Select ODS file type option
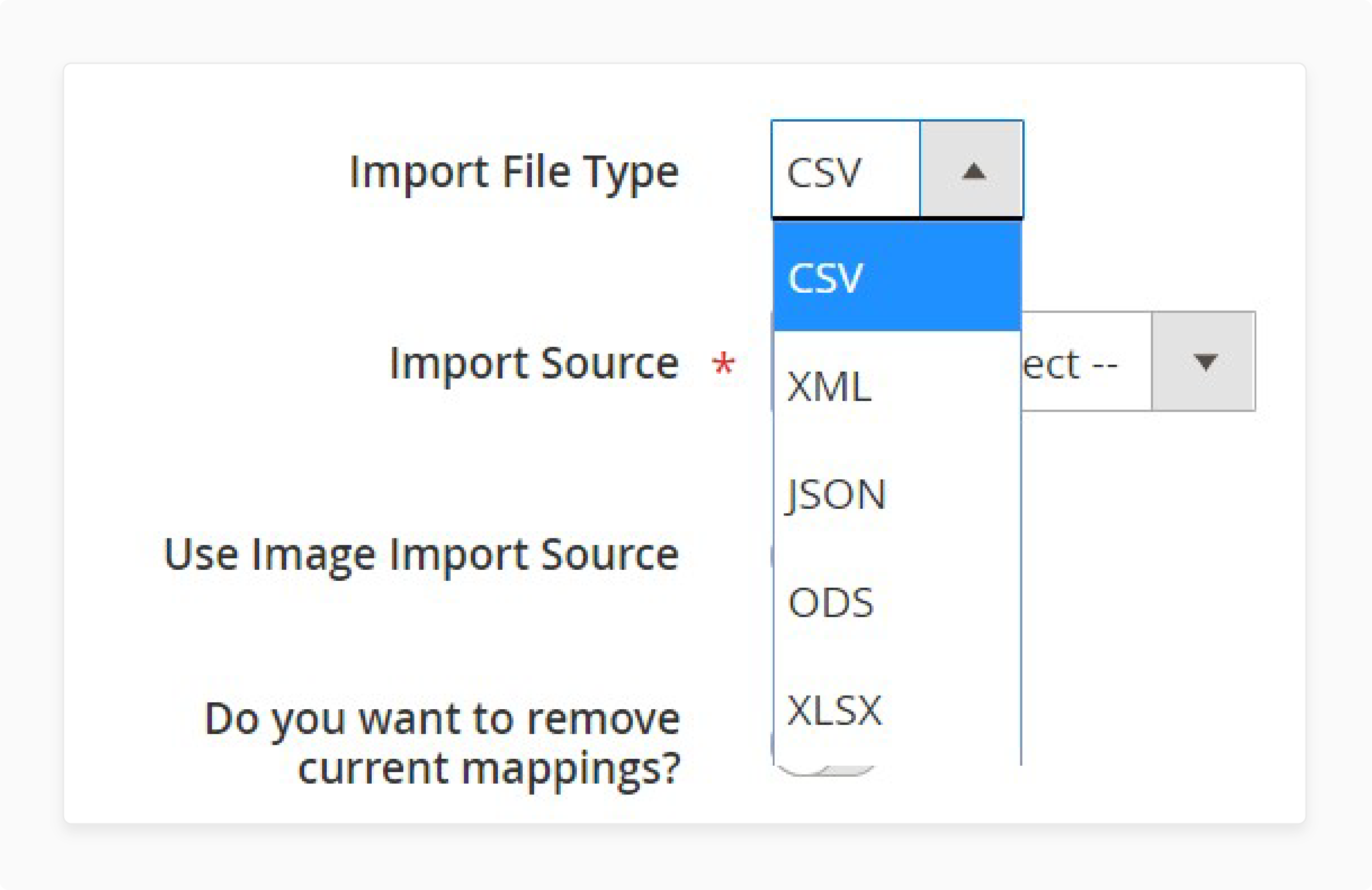This screenshot has height=890, width=1372. click(x=897, y=602)
